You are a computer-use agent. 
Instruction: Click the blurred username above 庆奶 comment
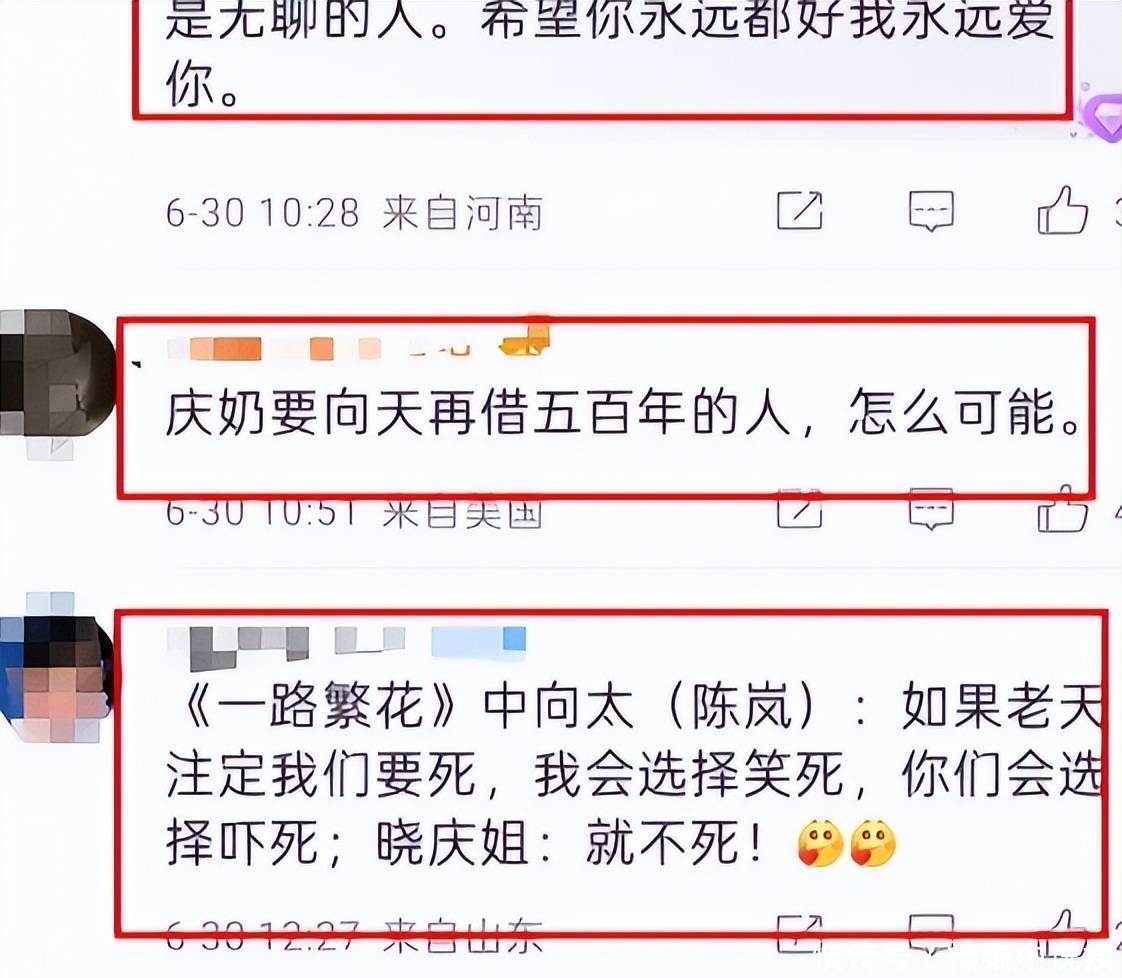[x=319, y=348]
